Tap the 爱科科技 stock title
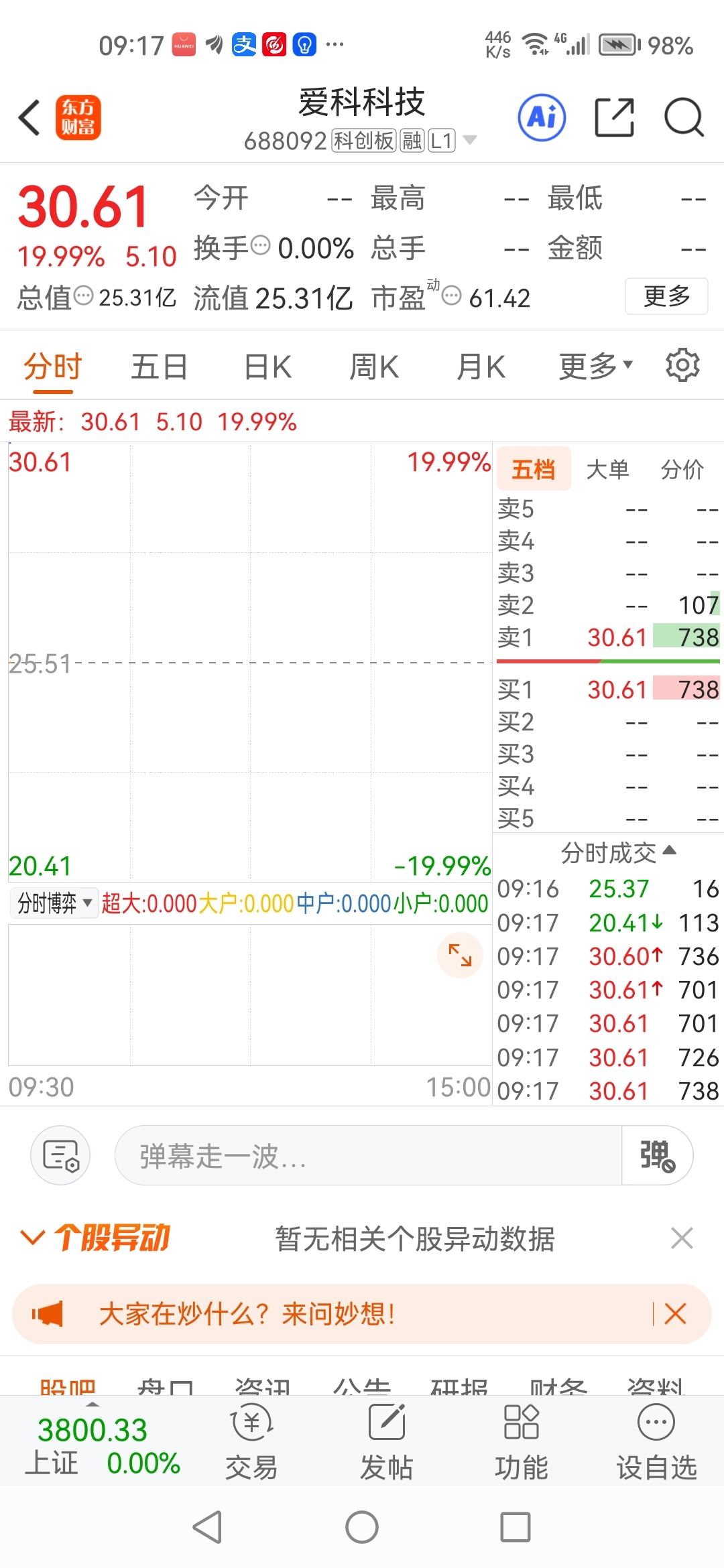Screen dimensions: 724x1568 pos(362,102)
